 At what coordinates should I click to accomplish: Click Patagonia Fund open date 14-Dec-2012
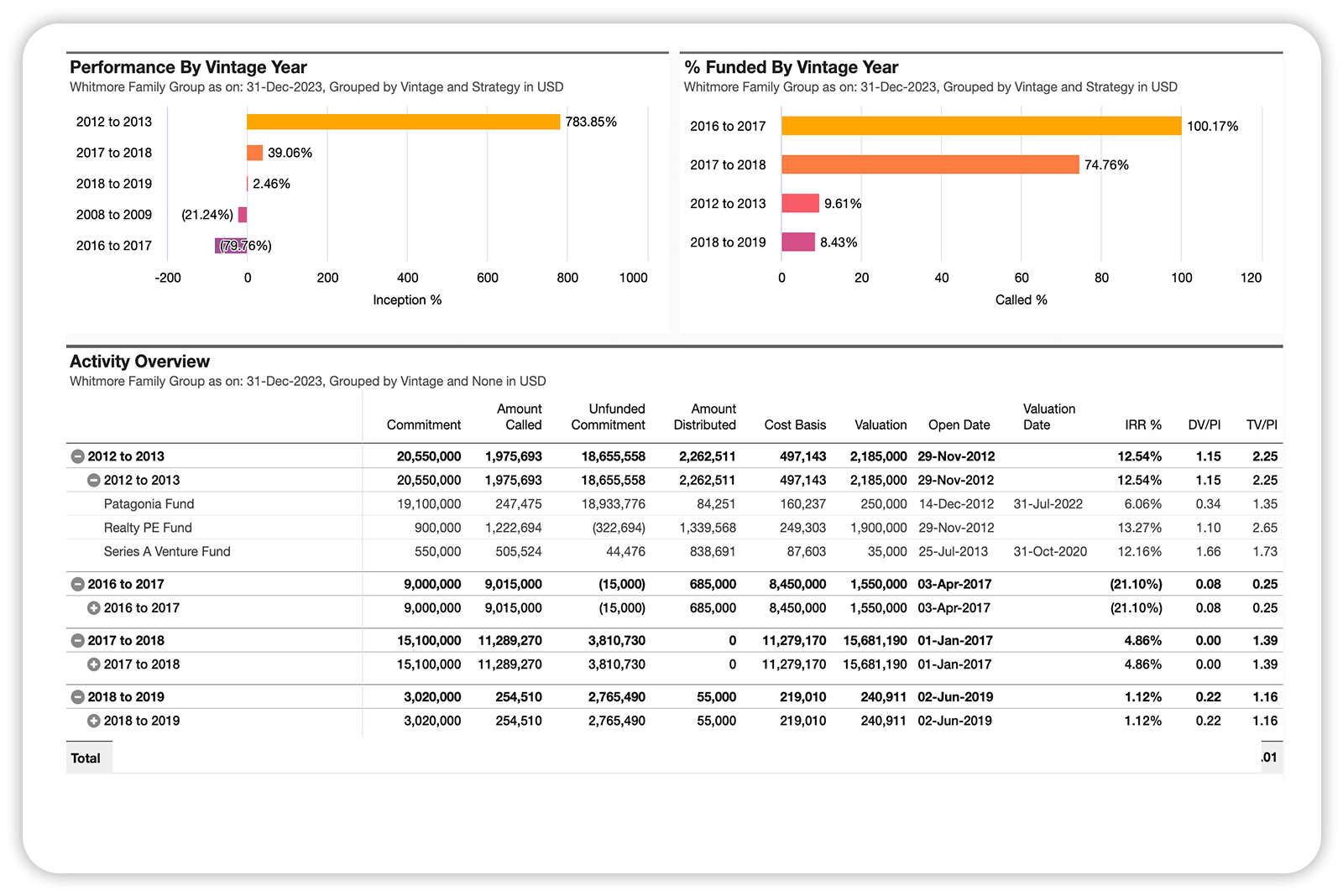tap(956, 504)
